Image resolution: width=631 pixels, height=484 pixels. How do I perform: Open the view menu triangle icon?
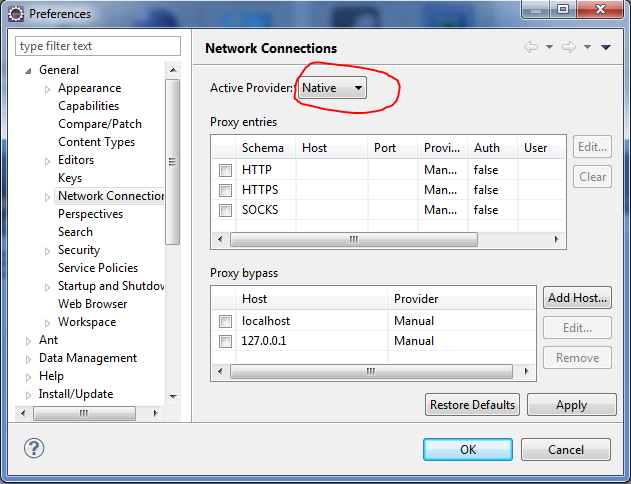tap(606, 47)
